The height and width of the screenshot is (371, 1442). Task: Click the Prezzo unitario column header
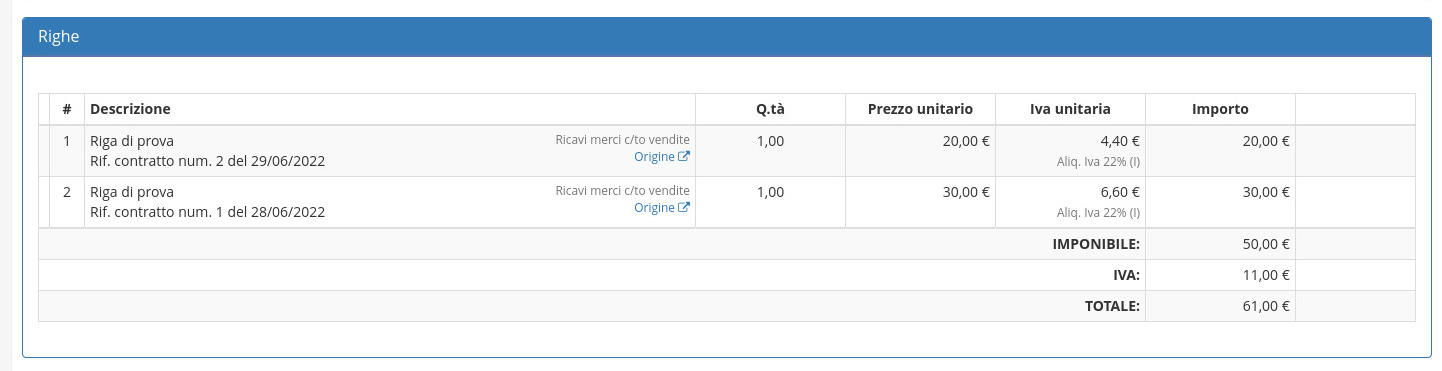click(x=920, y=109)
